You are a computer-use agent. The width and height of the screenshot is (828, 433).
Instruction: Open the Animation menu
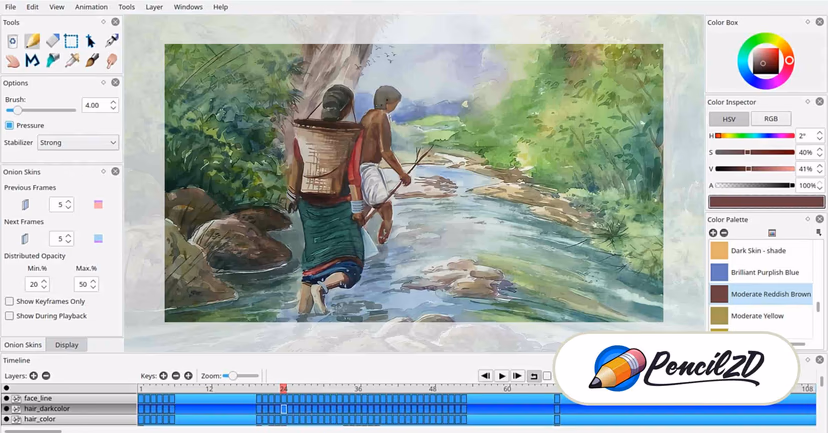point(91,7)
